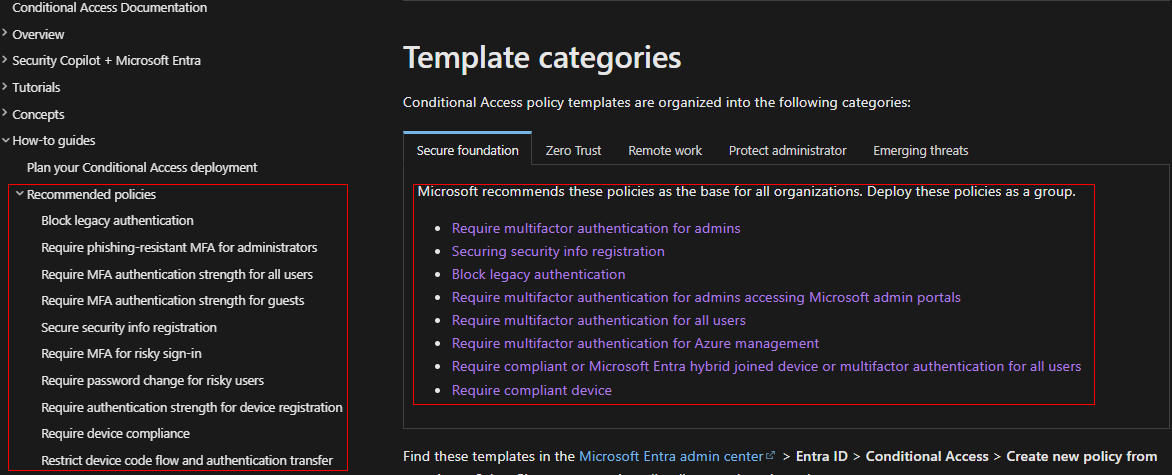
Task: Open Block legacy authentication in sidebar
Action: tap(117, 221)
